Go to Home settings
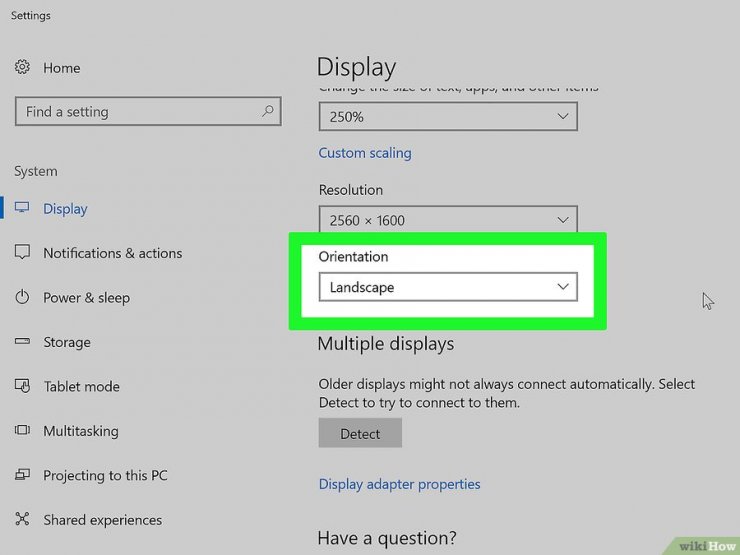740x555 pixels. 62,68
